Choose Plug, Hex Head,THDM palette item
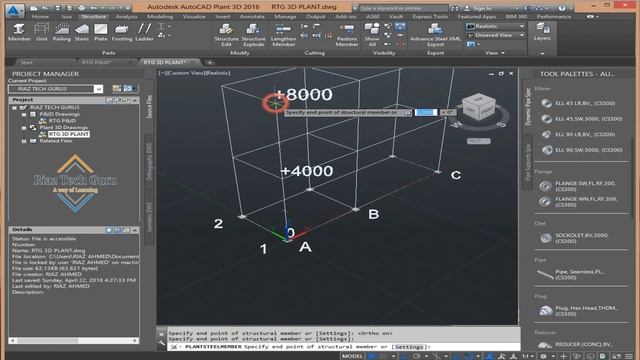The height and width of the screenshot is (360, 640). (x=578, y=311)
